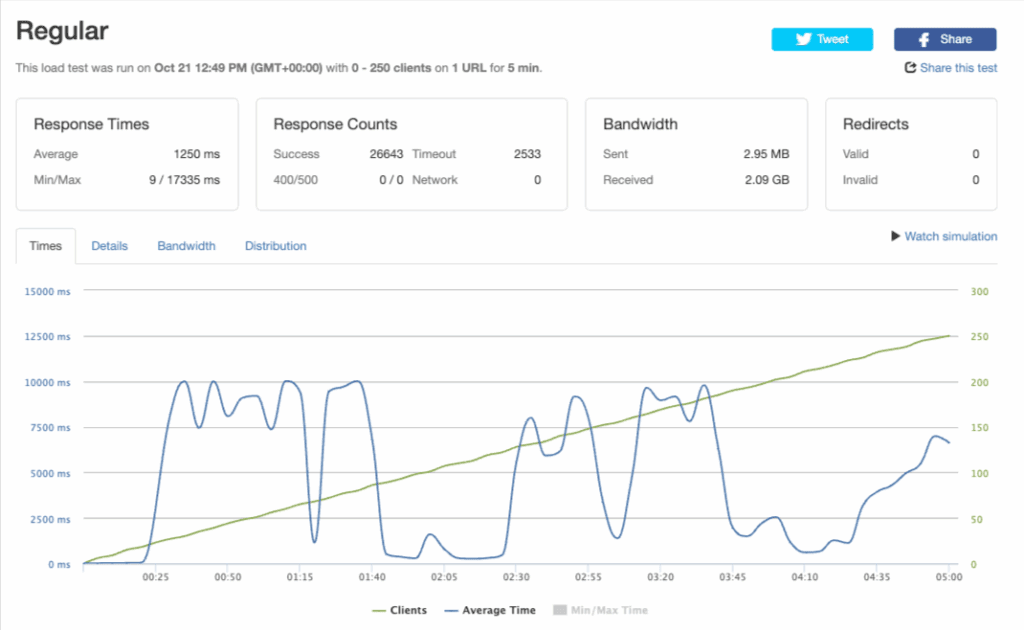The width and height of the screenshot is (1024, 630).
Task: Switch to the Details tab
Action: click(109, 246)
